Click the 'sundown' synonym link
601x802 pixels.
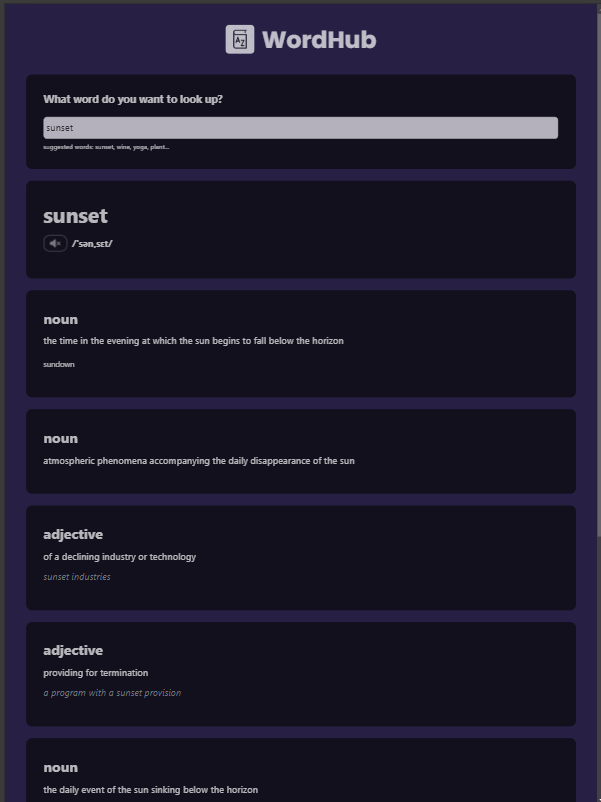(58, 364)
